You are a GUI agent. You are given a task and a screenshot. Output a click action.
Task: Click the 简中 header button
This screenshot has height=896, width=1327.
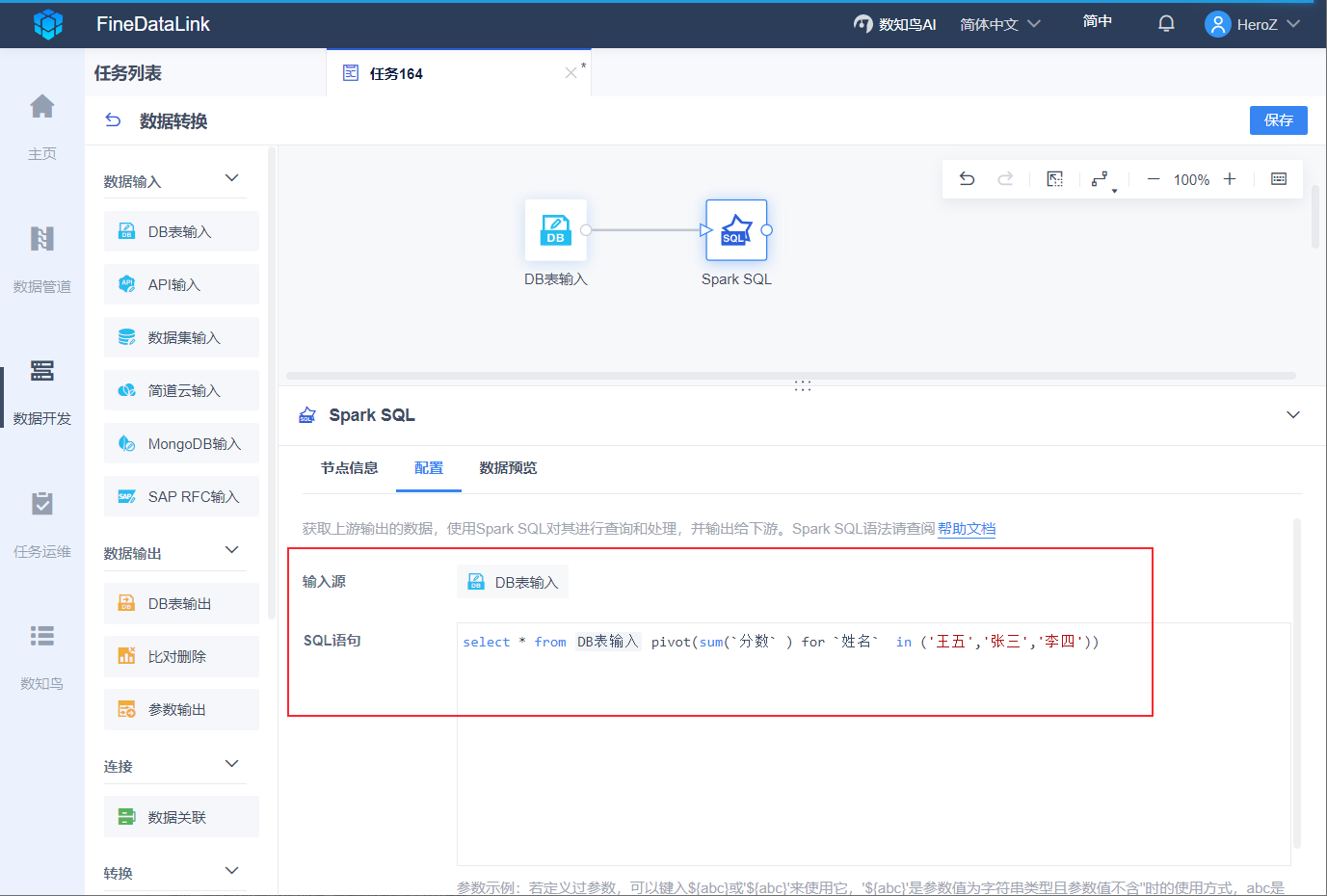point(1098,21)
